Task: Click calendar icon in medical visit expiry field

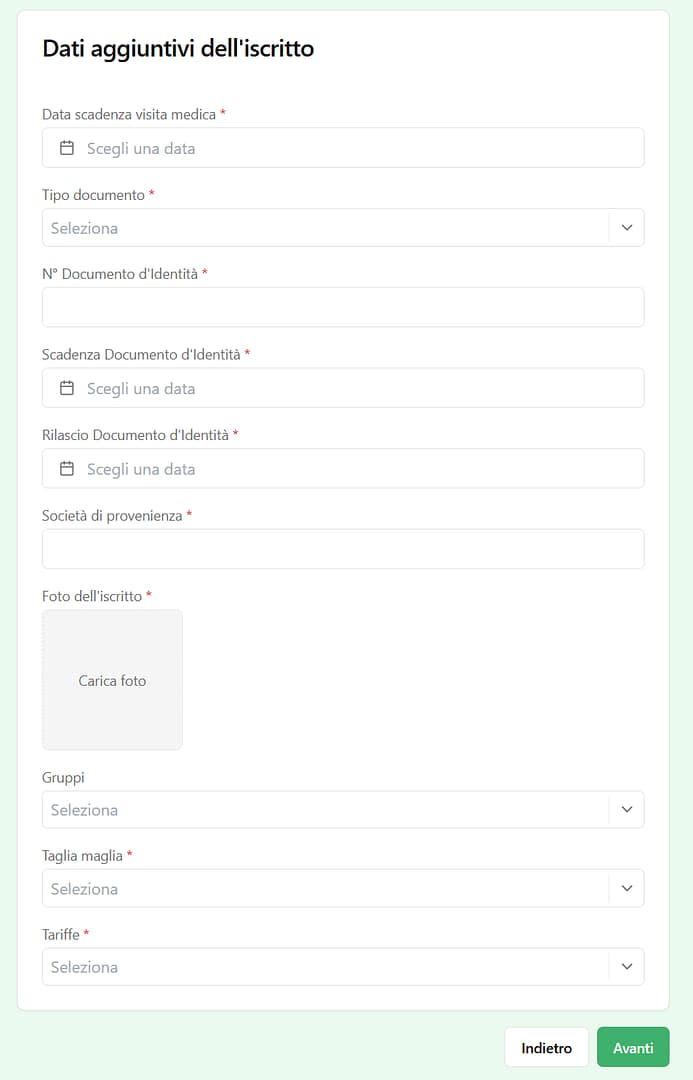Action: (67, 148)
